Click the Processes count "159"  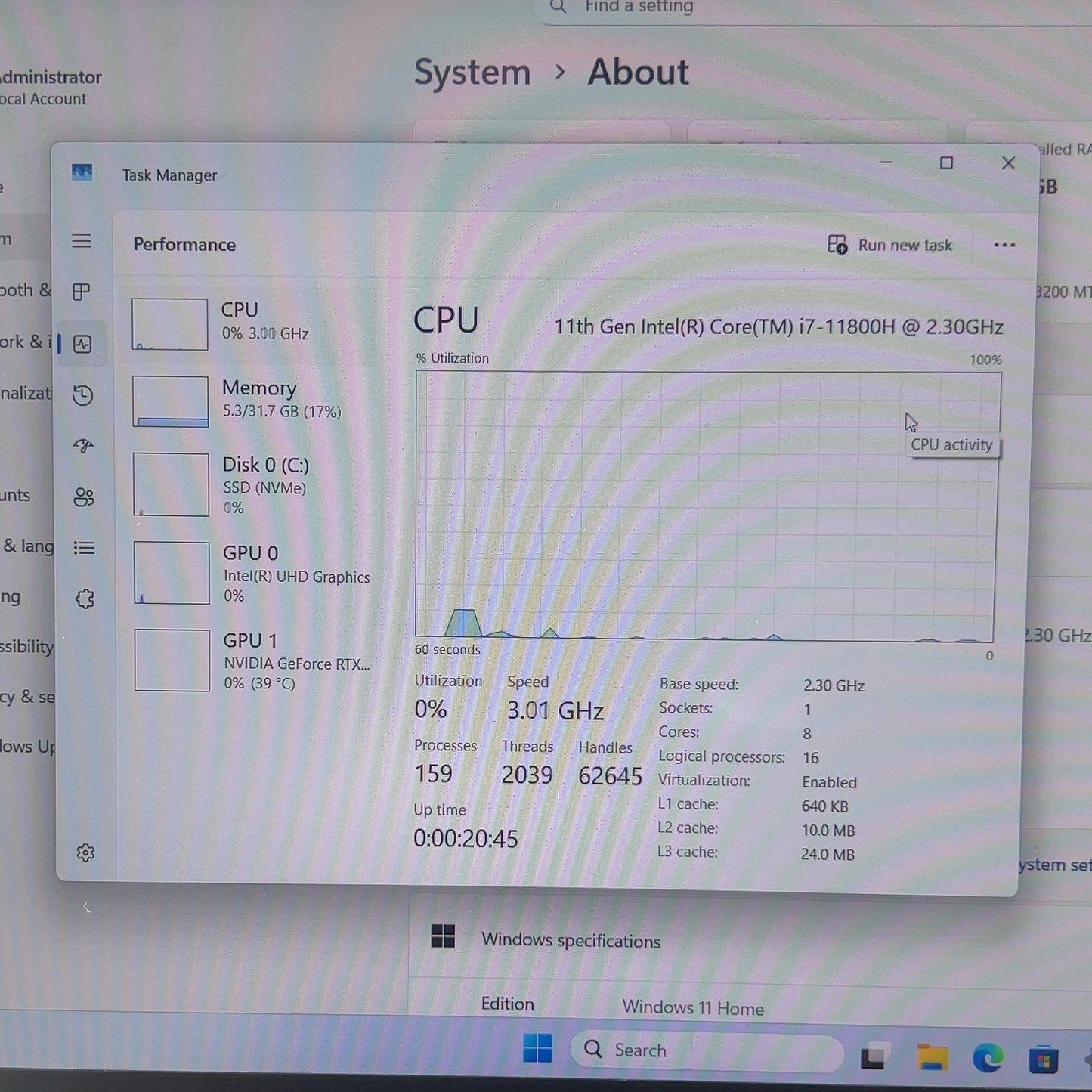coord(433,773)
